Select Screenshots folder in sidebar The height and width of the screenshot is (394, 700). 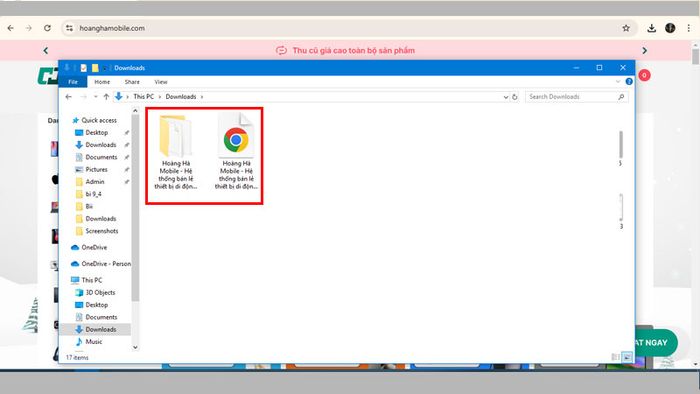coord(97,231)
